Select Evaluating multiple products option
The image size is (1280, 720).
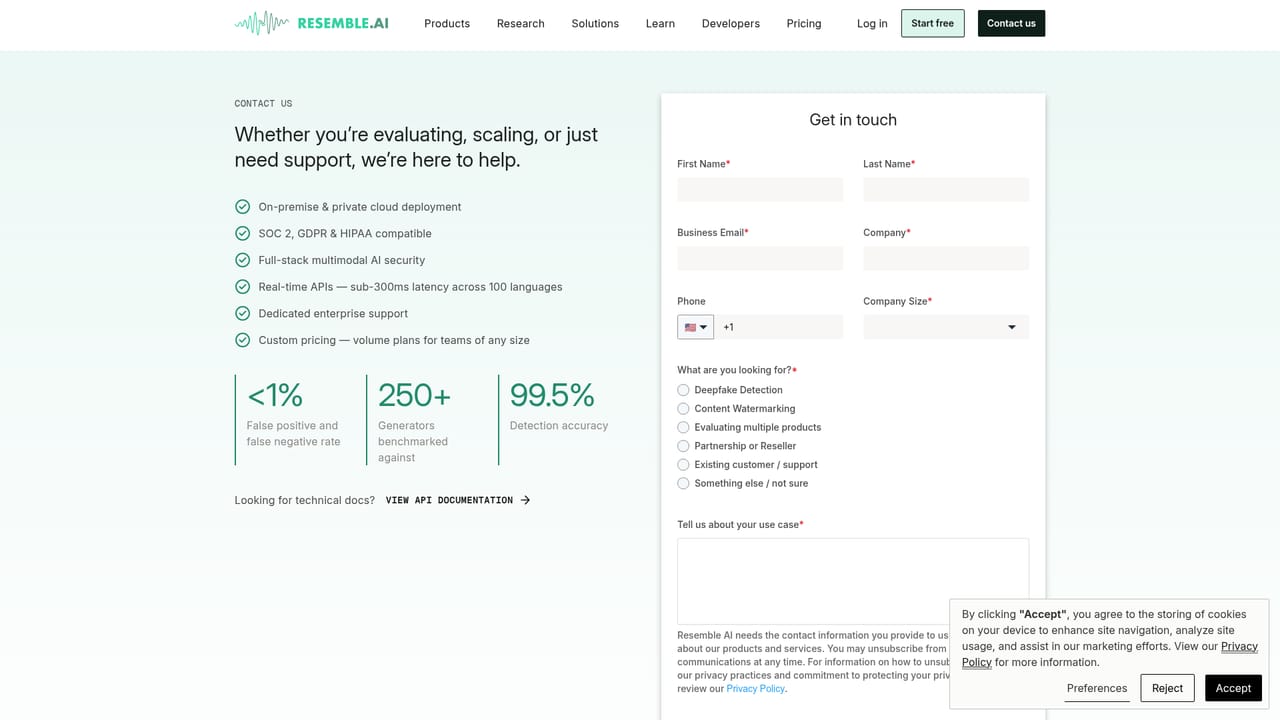(x=683, y=427)
